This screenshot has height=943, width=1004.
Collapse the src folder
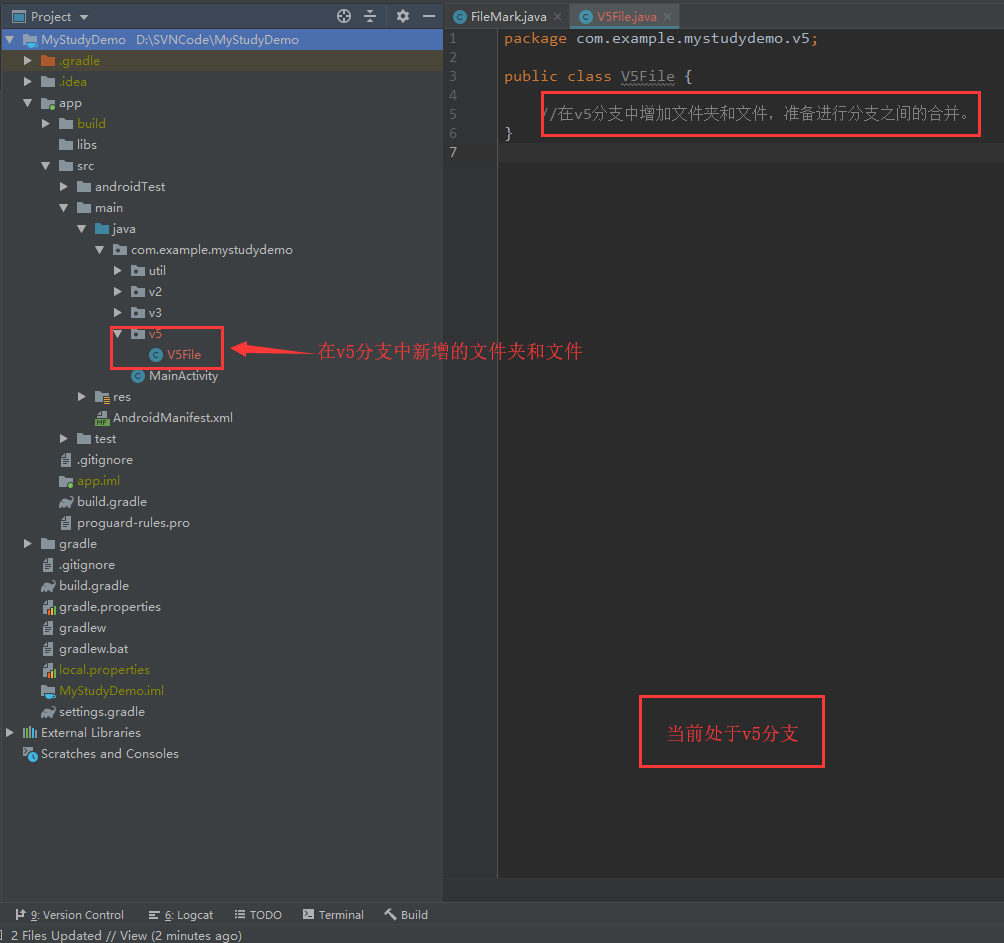[x=45, y=166]
